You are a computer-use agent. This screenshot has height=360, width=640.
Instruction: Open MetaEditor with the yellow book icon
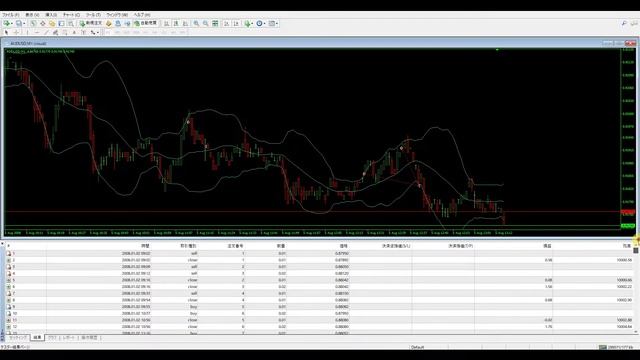109,23
